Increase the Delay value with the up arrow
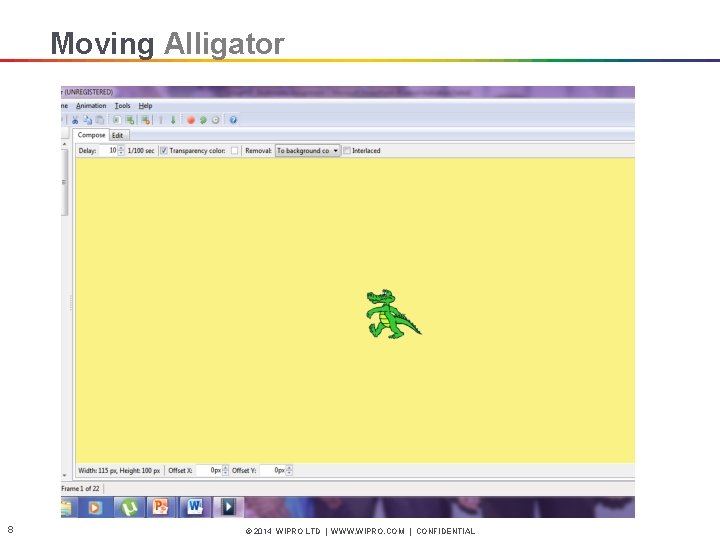 pos(121,148)
